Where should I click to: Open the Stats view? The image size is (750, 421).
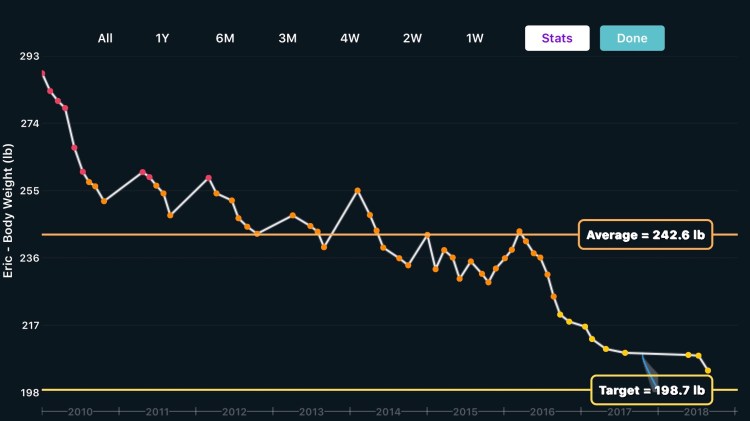557,38
